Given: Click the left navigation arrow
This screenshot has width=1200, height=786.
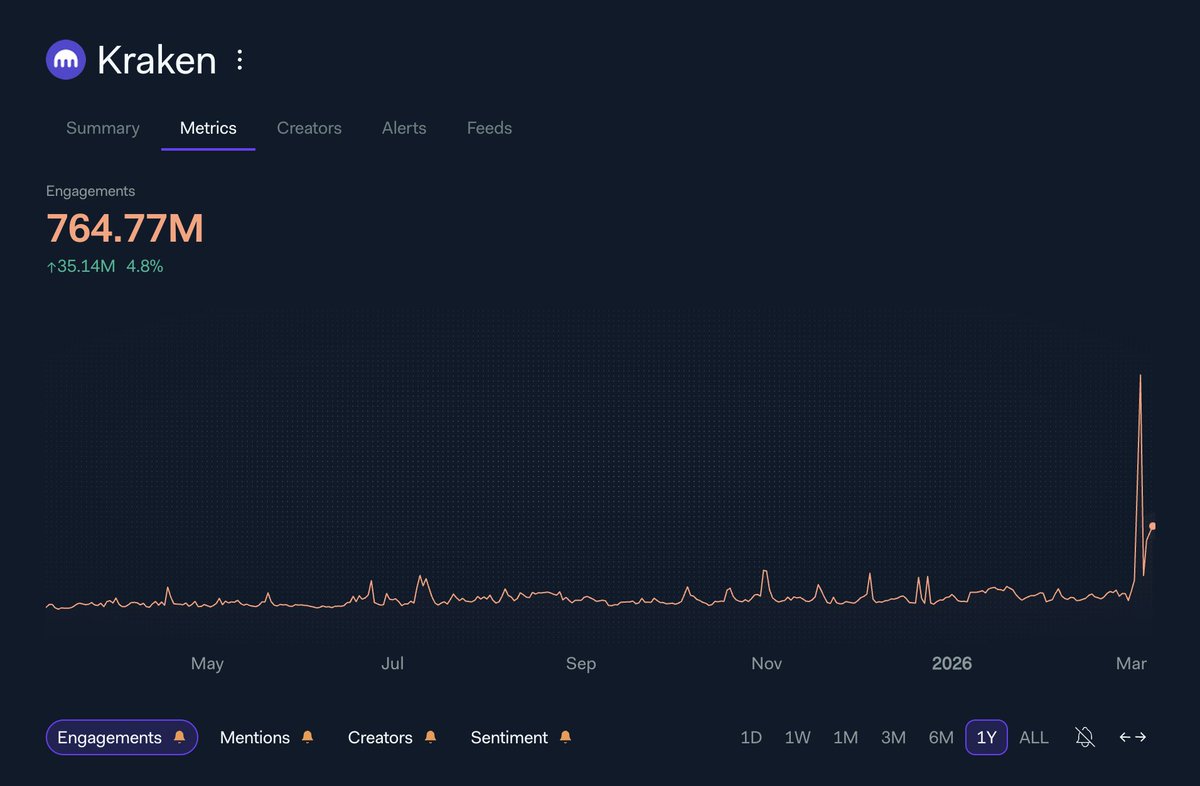Looking at the screenshot, I should (x=1124, y=737).
